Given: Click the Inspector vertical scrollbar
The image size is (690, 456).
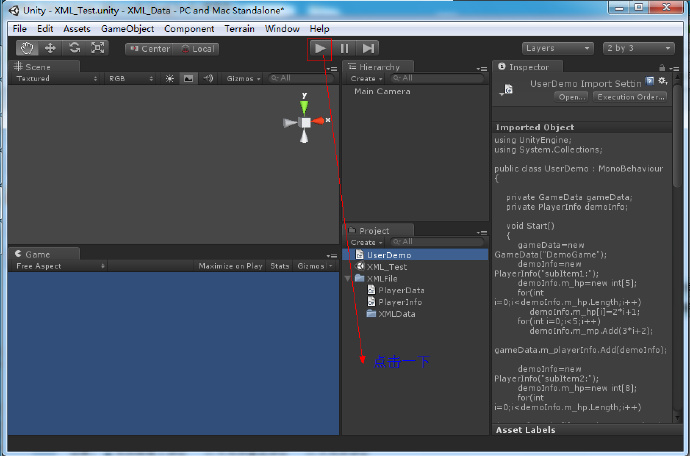Looking at the screenshot, I should (677, 136).
